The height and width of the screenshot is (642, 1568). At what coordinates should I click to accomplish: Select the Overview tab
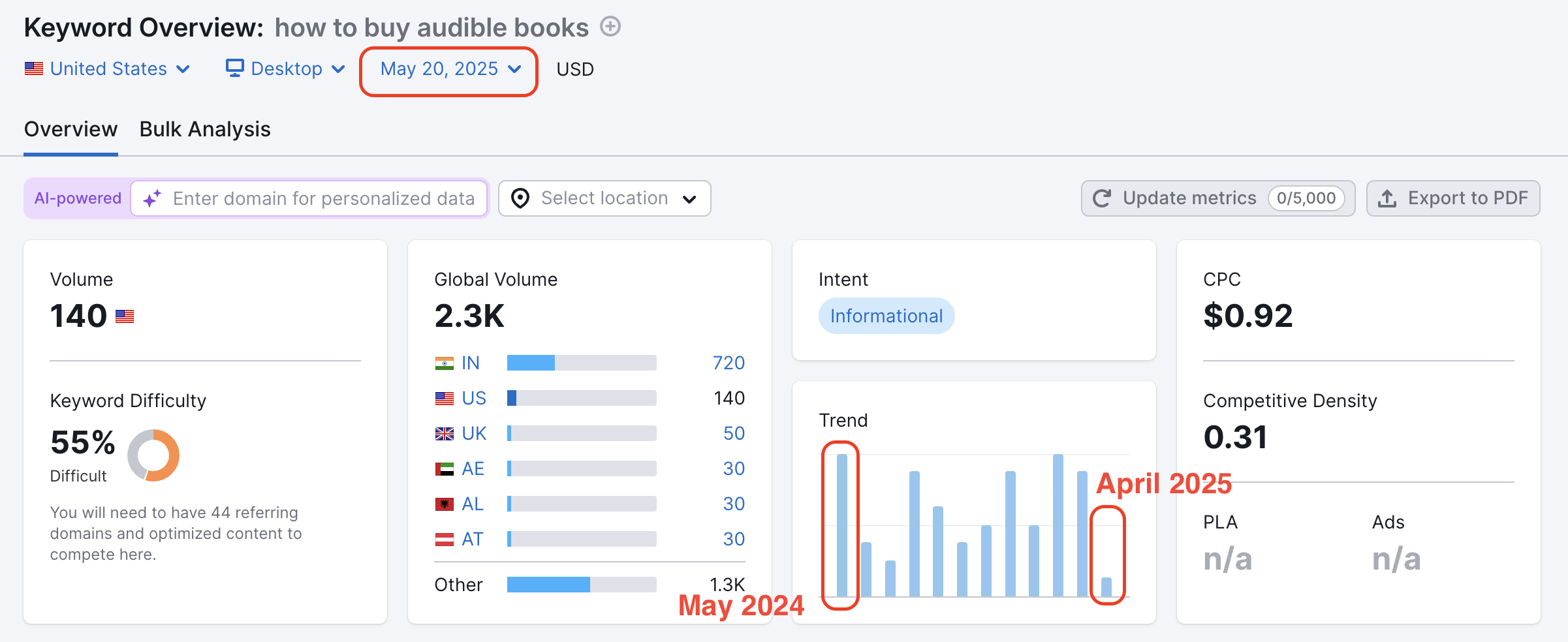[x=71, y=129]
